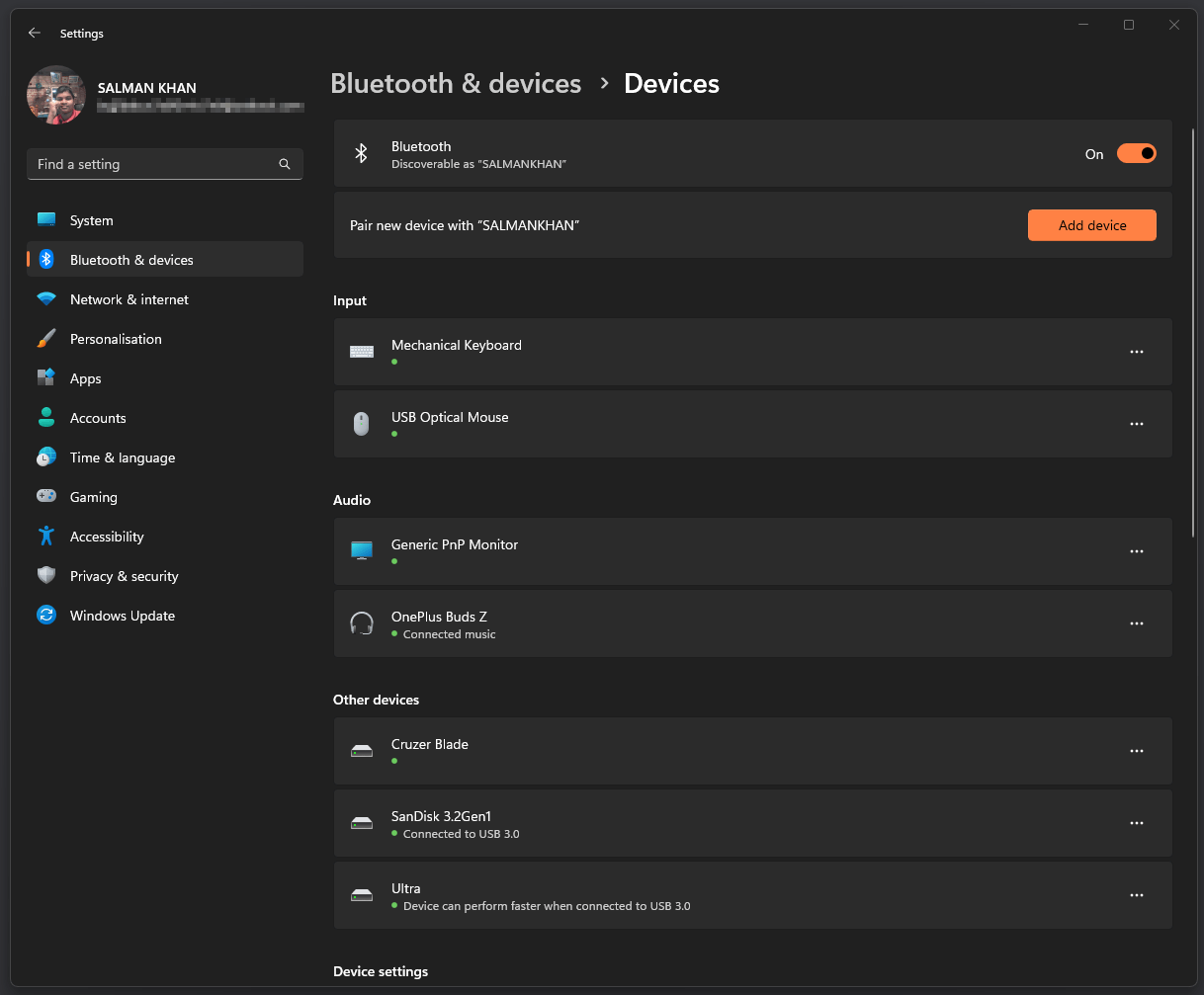The height and width of the screenshot is (995, 1204).
Task: Click the SanDisk 3.2Gen1 drive icon
Action: click(362, 823)
